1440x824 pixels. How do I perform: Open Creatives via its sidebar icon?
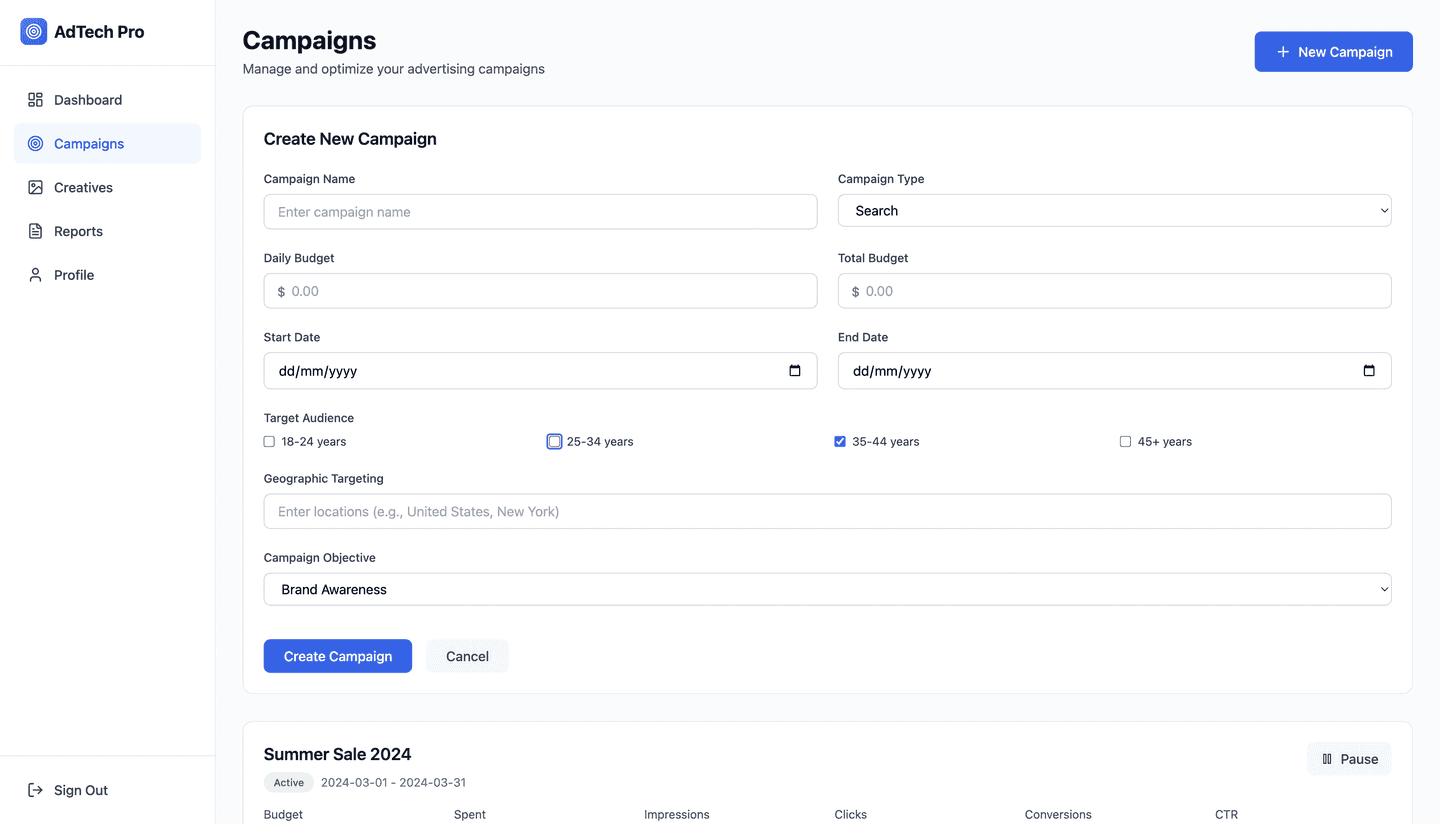[x=33, y=187]
